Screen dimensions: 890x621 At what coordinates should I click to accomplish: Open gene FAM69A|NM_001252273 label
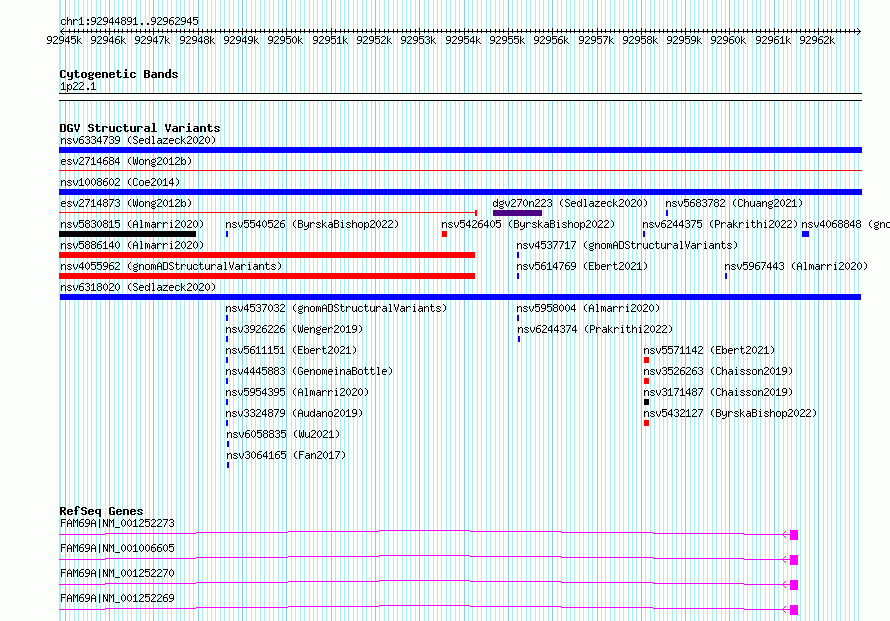tap(117, 523)
